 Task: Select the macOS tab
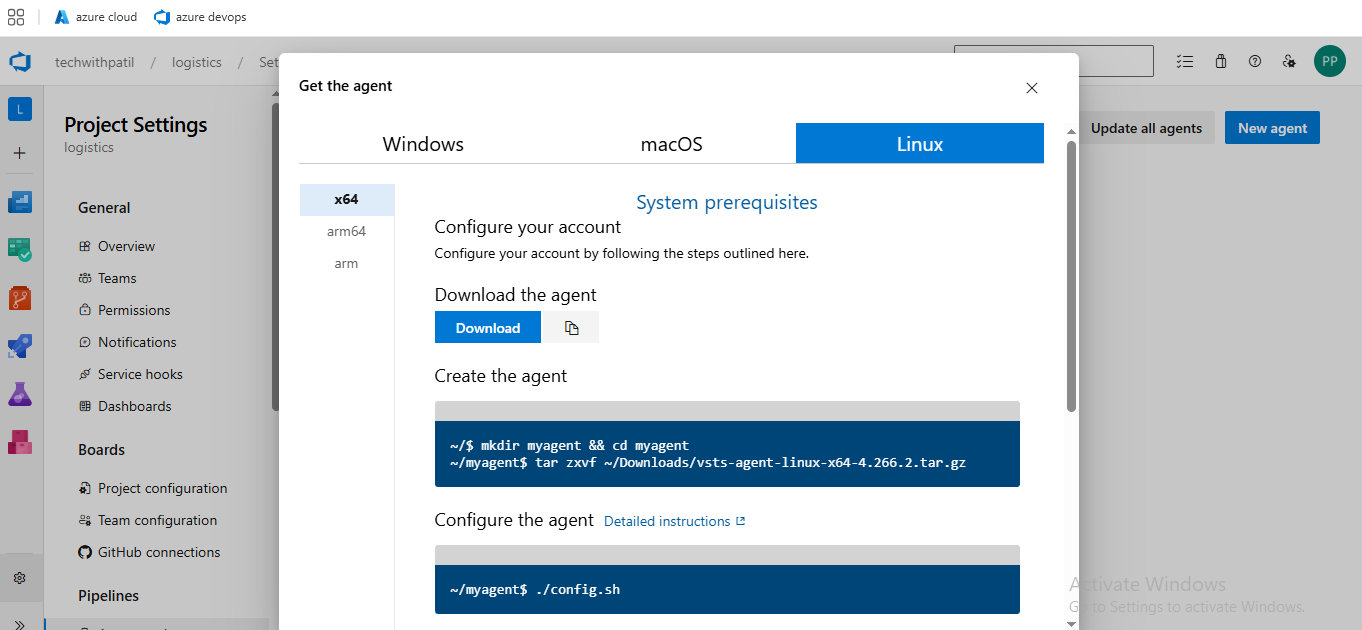click(x=671, y=144)
